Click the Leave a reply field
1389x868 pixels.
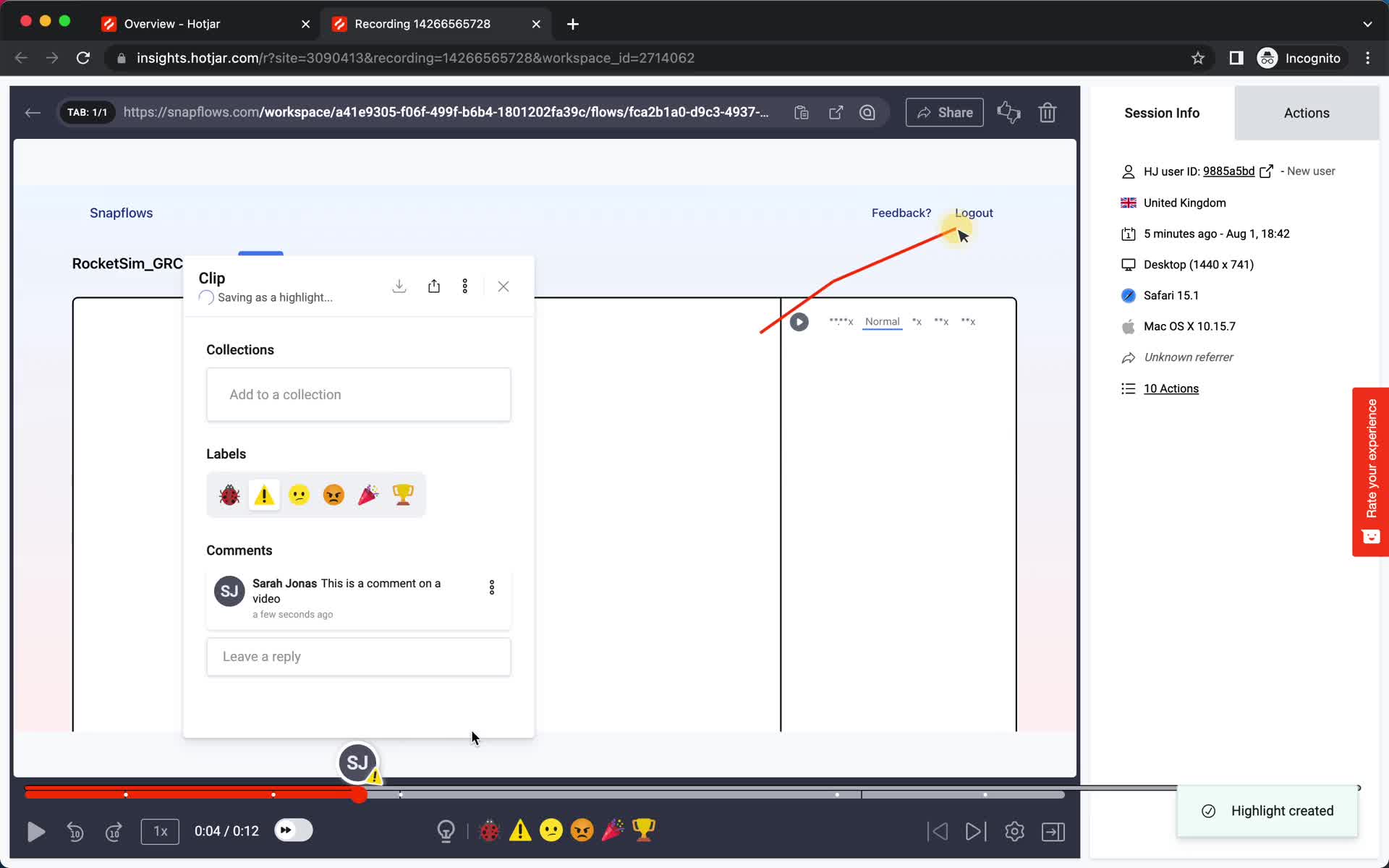tap(359, 656)
